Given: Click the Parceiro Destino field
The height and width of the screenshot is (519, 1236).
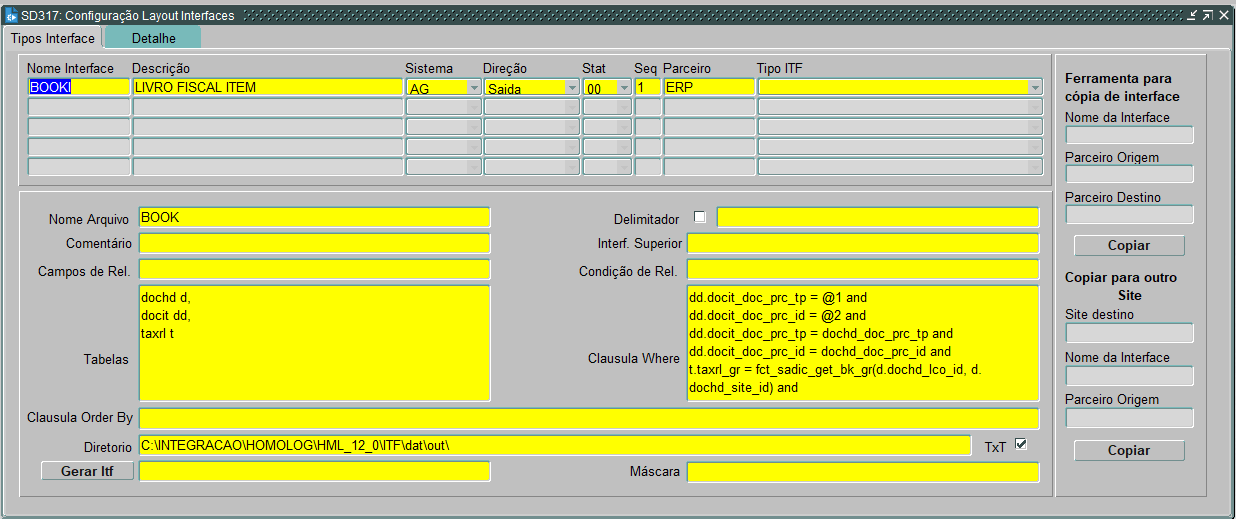Looking at the screenshot, I should [x=1129, y=214].
